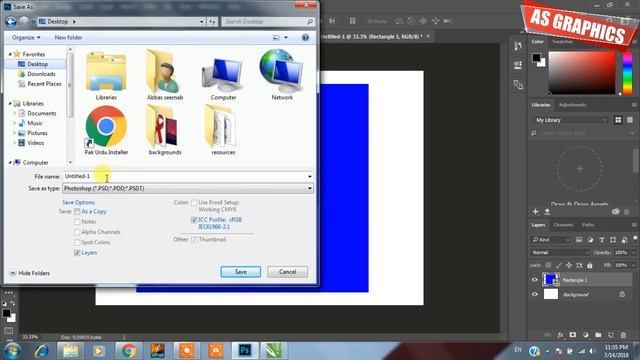Add content plus icon in Libraries panel
640x360 pixels.
tap(536, 211)
